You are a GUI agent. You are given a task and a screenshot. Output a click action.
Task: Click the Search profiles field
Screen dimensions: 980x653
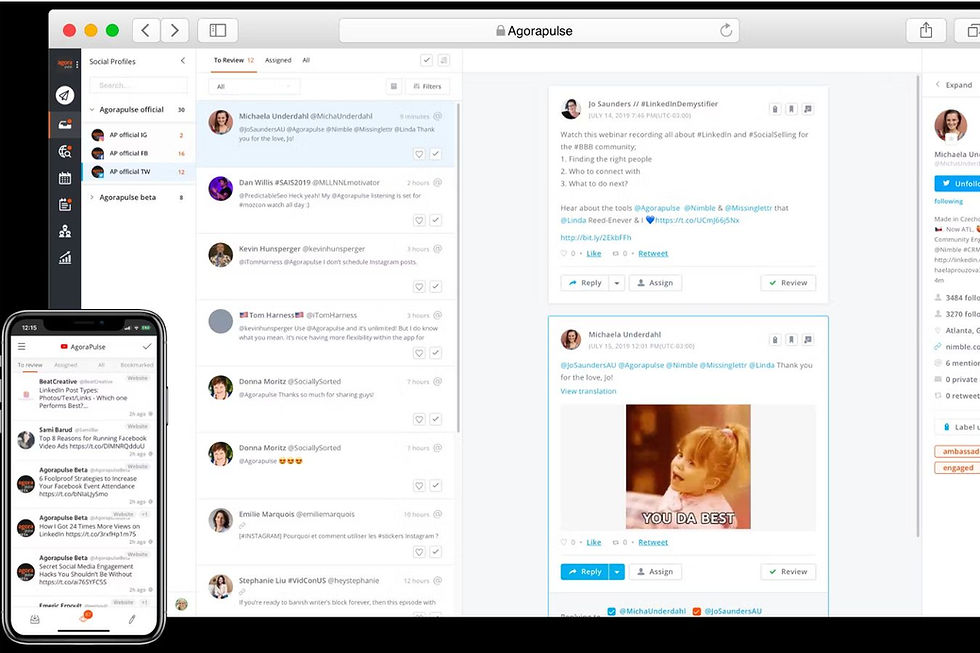(138, 85)
